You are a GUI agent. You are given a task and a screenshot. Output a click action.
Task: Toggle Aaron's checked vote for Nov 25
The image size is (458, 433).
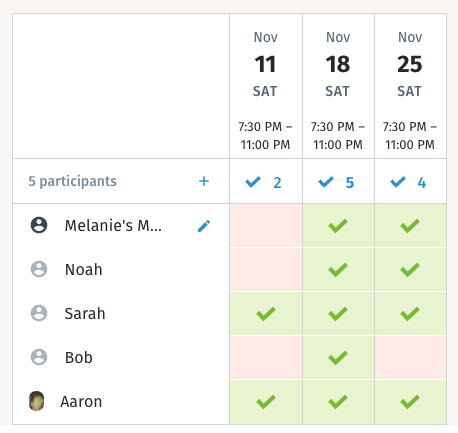tap(410, 402)
